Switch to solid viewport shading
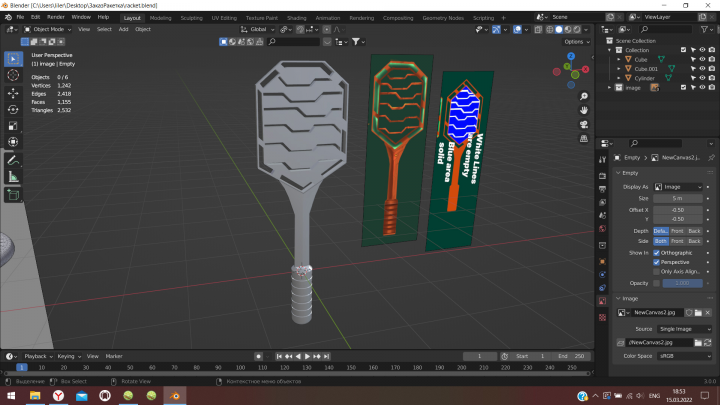 (x=559, y=29)
